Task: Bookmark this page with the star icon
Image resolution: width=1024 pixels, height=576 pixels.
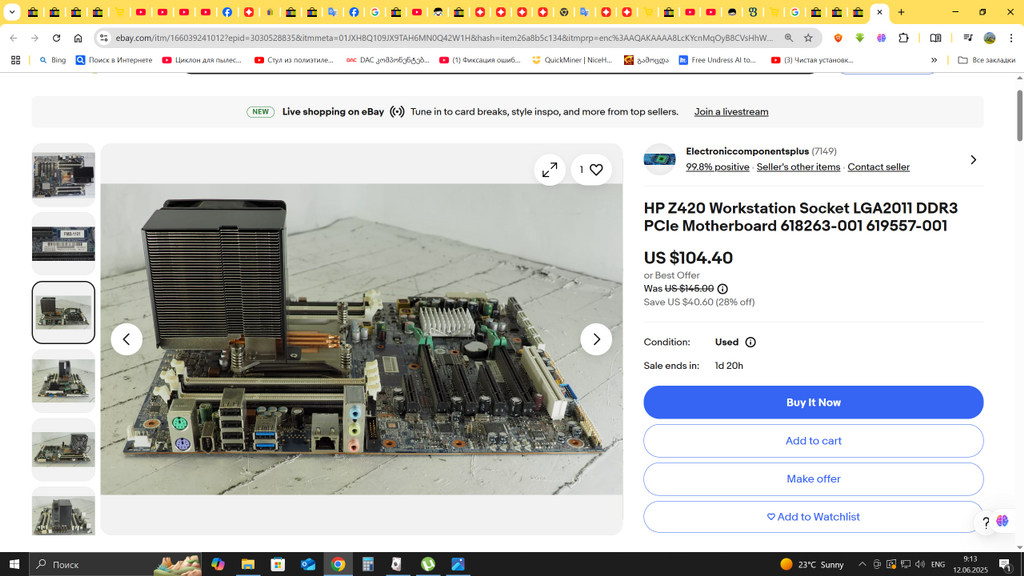Action: coord(808,38)
